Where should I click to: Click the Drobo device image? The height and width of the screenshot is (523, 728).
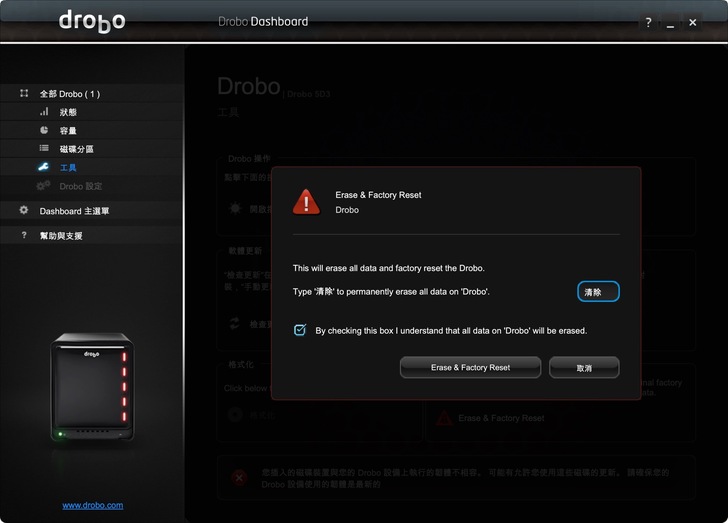[92, 387]
